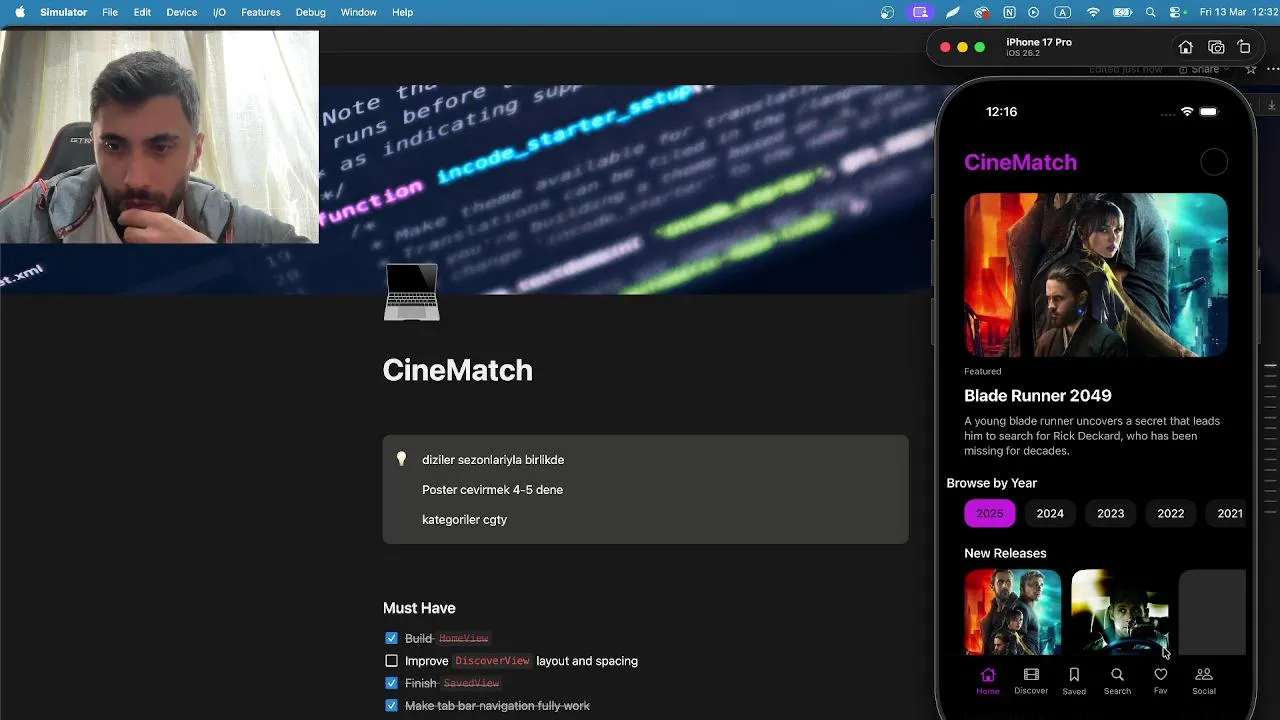Open the first New Releases poster
1280x720 pixels.
[x=1013, y=612]
